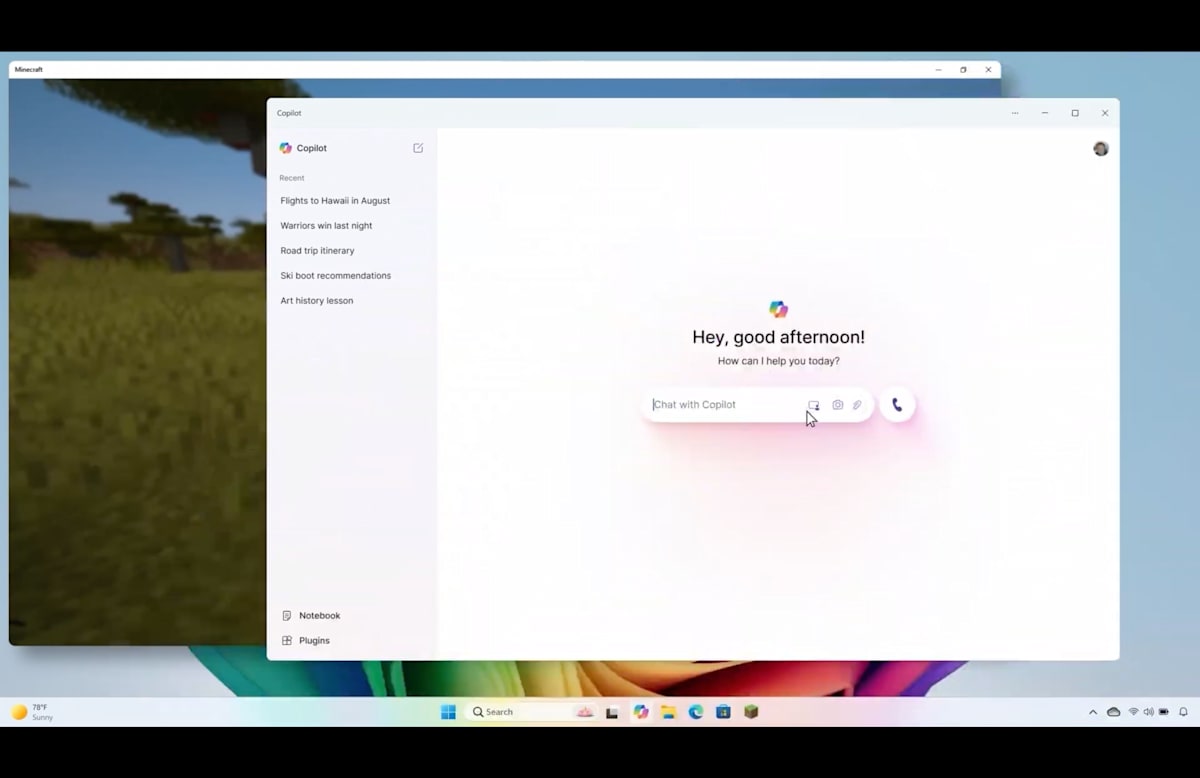Open File Explorer from the taskbar
The width and height of the screenshot is (1200, 778).
(x=668, y=712)
